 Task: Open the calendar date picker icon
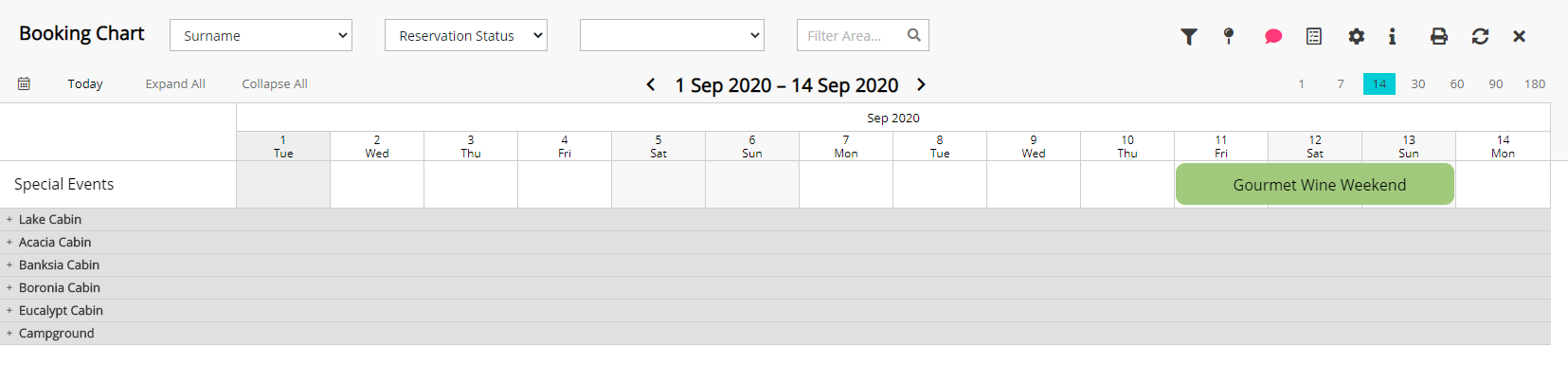tap(24, 83)
